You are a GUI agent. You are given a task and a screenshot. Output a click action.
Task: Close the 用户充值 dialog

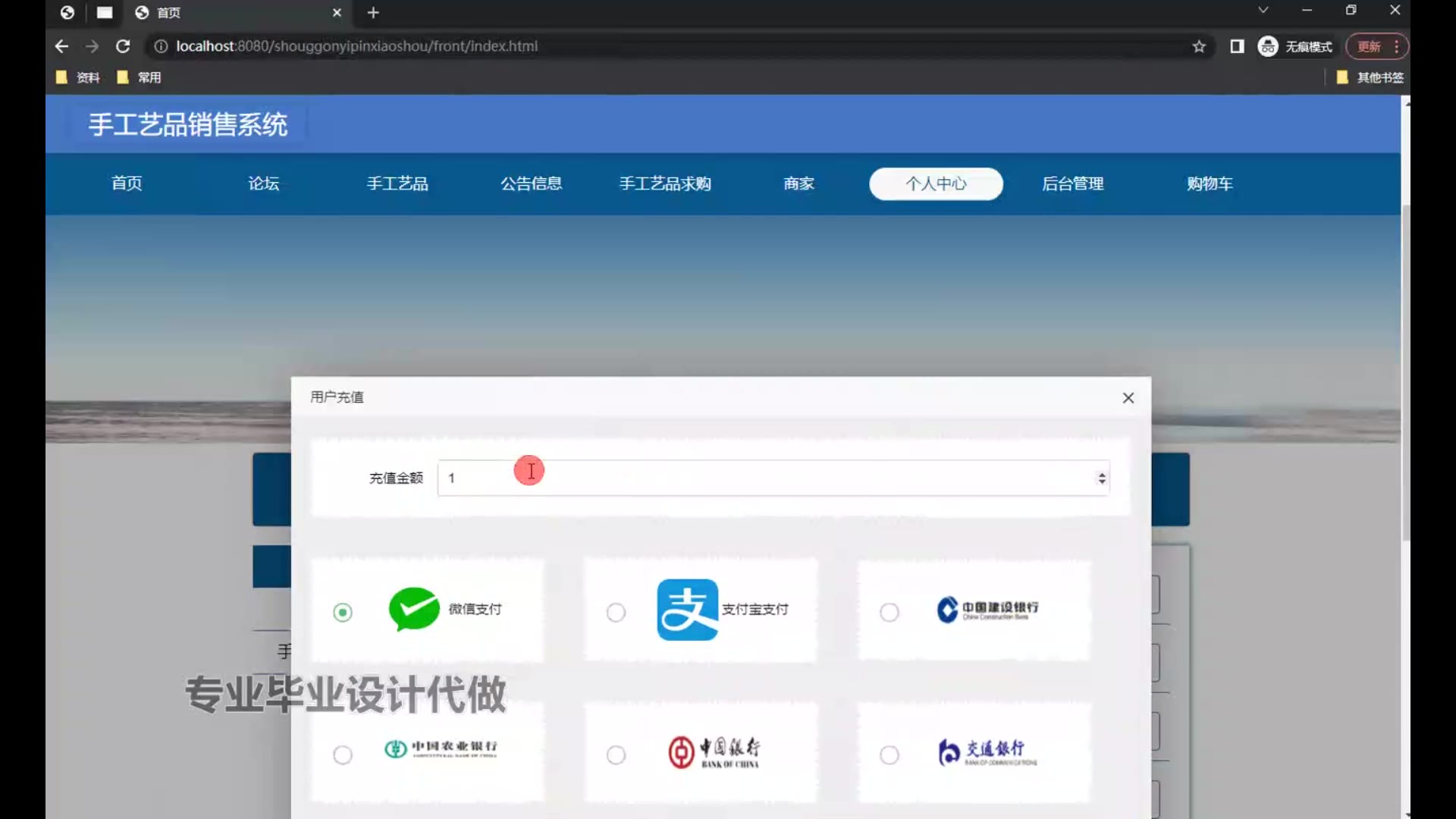pyautogui.click(x=1128, y=398)
